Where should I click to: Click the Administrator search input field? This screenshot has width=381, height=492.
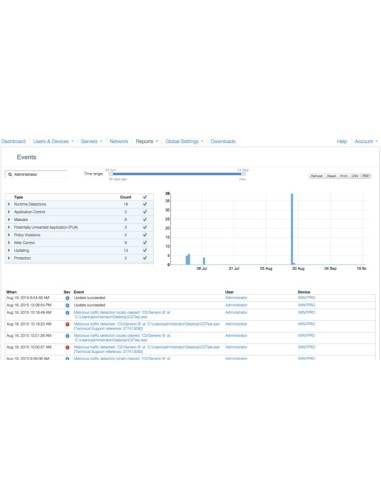[x=36, y=174]
